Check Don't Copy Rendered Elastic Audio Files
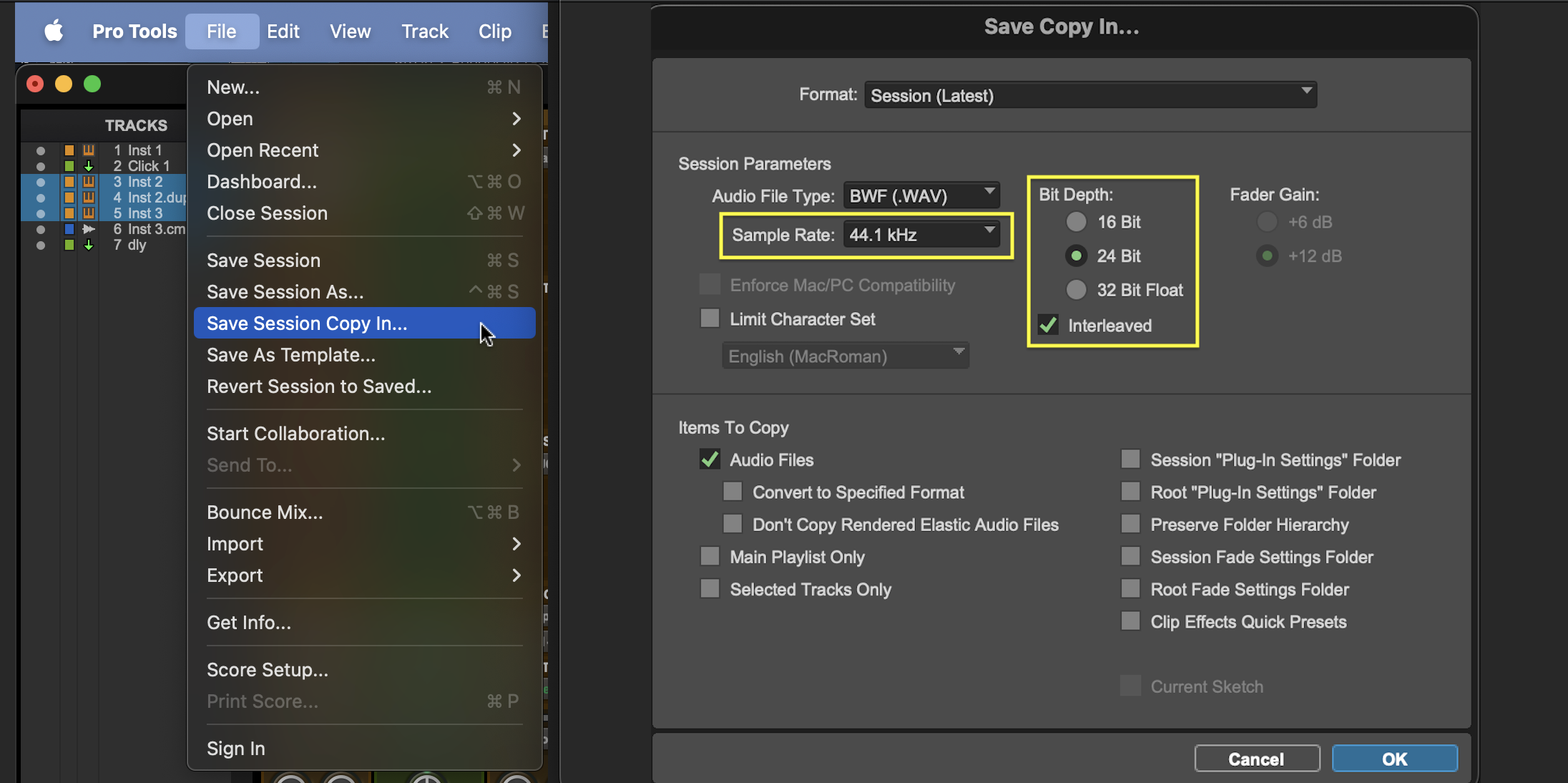Image resolution: width=1568 pixels, height=783 pixels. pyautogui.click(x=732, y=524)
